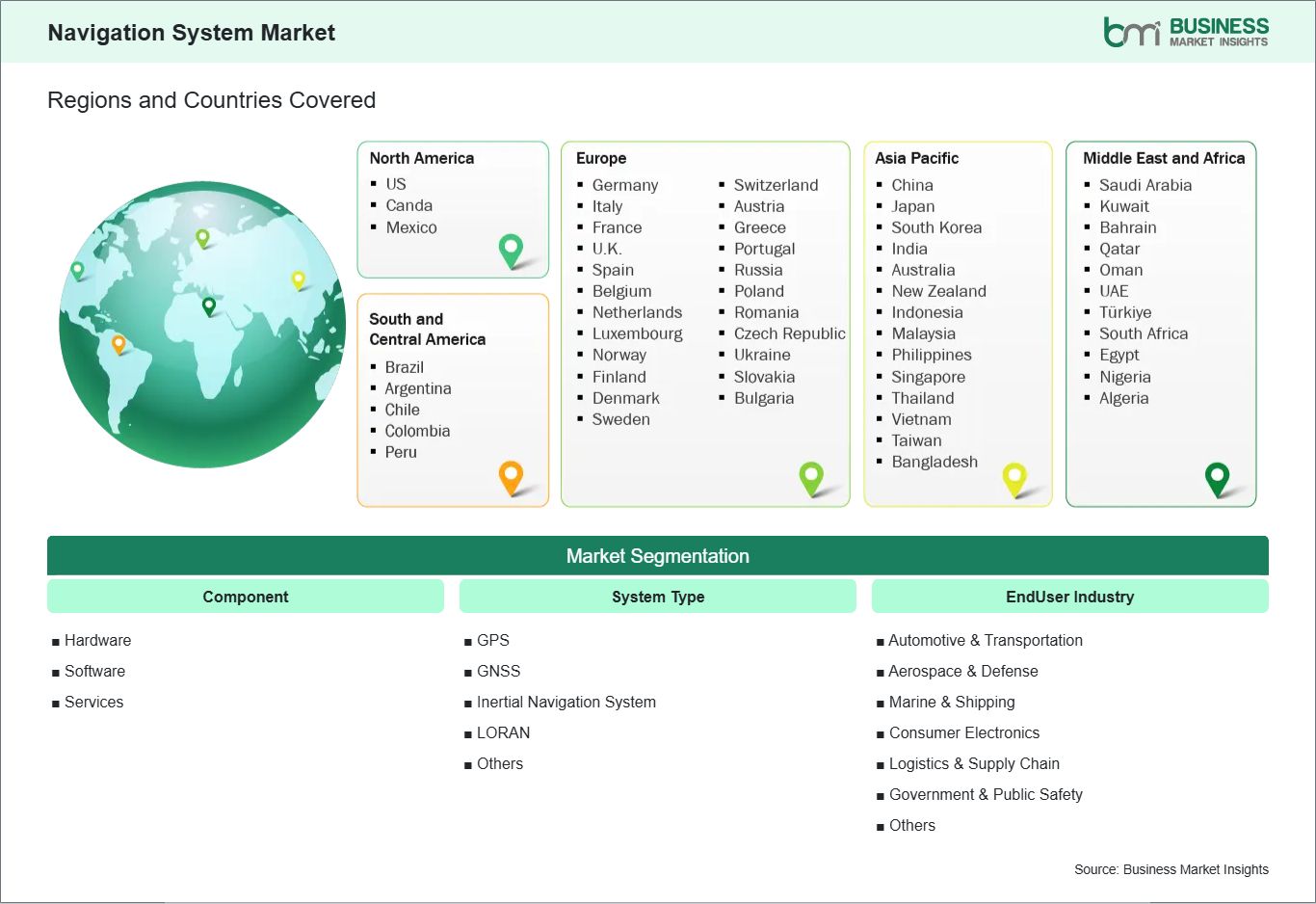The height and width of the screenshot is (904, 1316).
Task: Select Hardware under Component
Action: (97, 640)
